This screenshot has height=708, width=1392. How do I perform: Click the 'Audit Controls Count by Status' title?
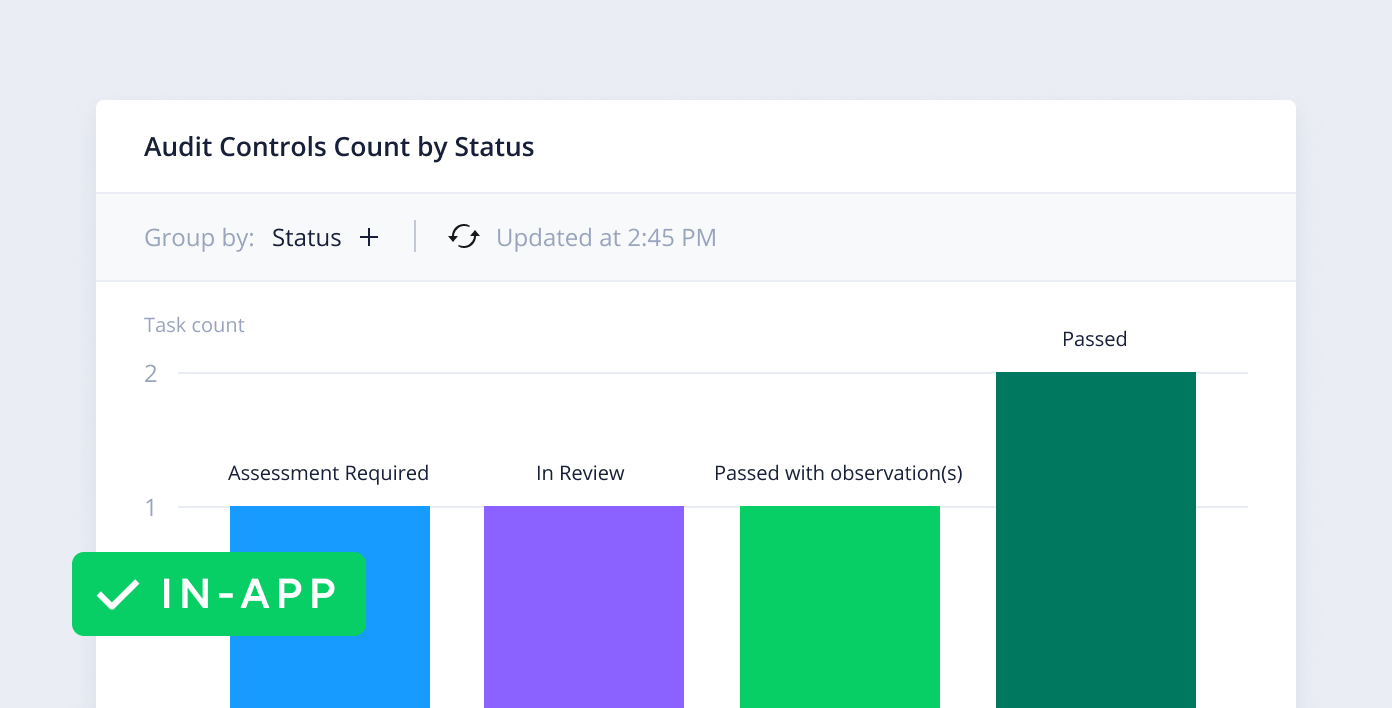point(339,147)
